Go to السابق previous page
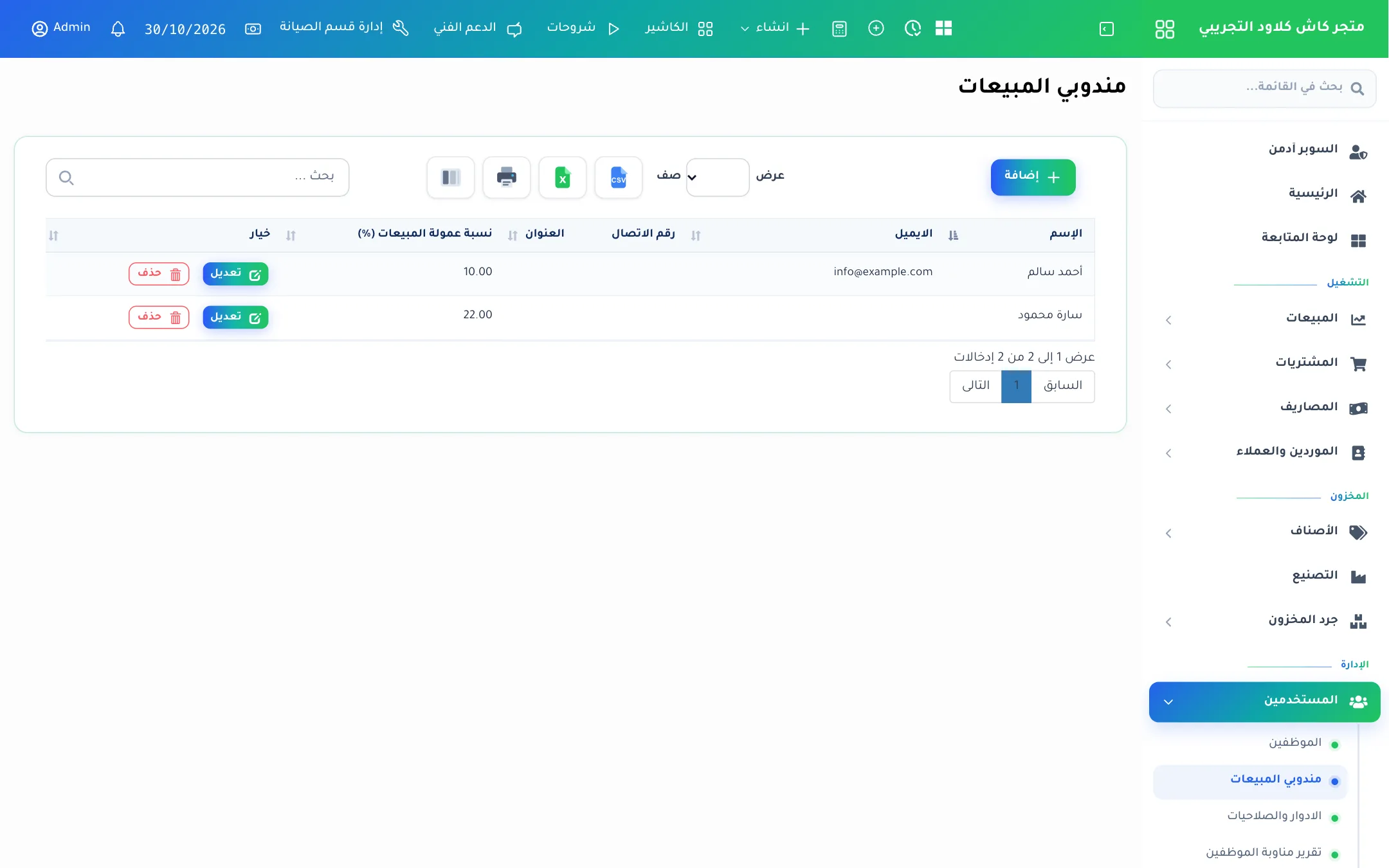Image resolution: width=1389 pixels, height=868 pixels. coord(1063,386)
